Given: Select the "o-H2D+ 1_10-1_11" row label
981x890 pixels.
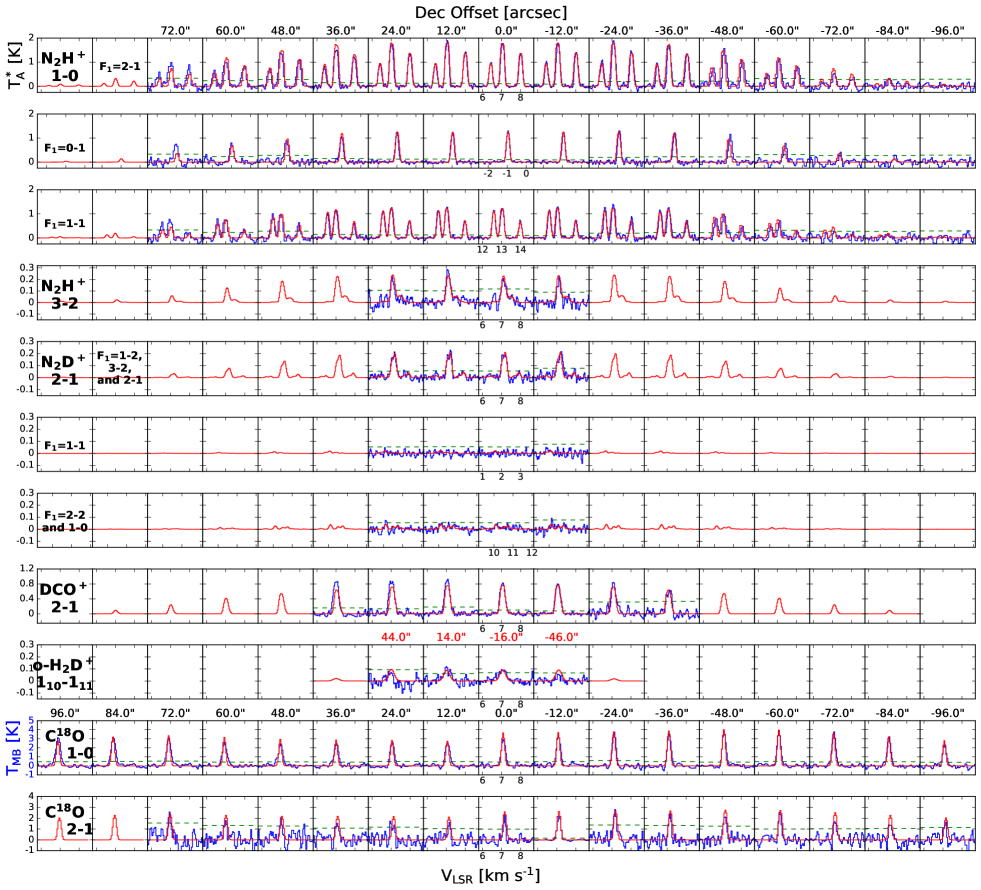Looking at the screenshot, I should [63, 673].
